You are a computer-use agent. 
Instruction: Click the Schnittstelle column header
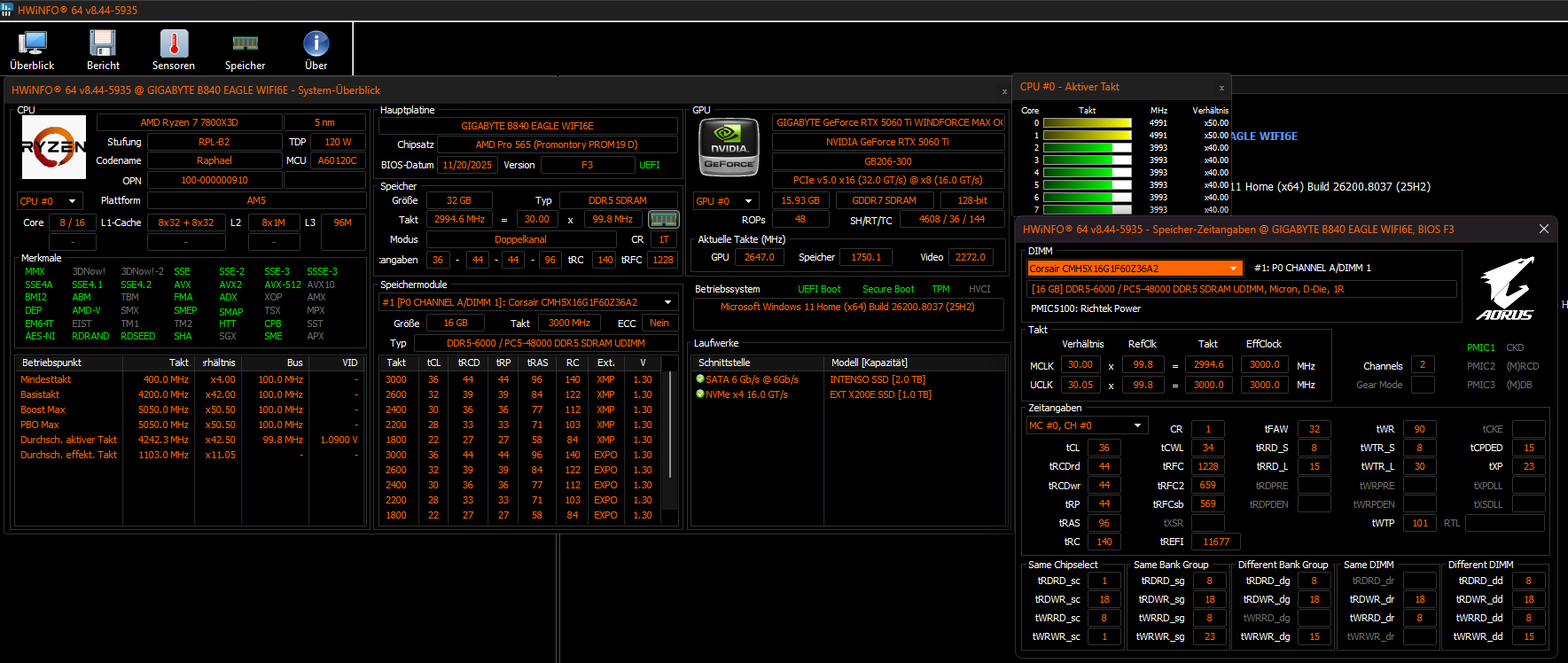pyautogui.click(x=758, y=363)
